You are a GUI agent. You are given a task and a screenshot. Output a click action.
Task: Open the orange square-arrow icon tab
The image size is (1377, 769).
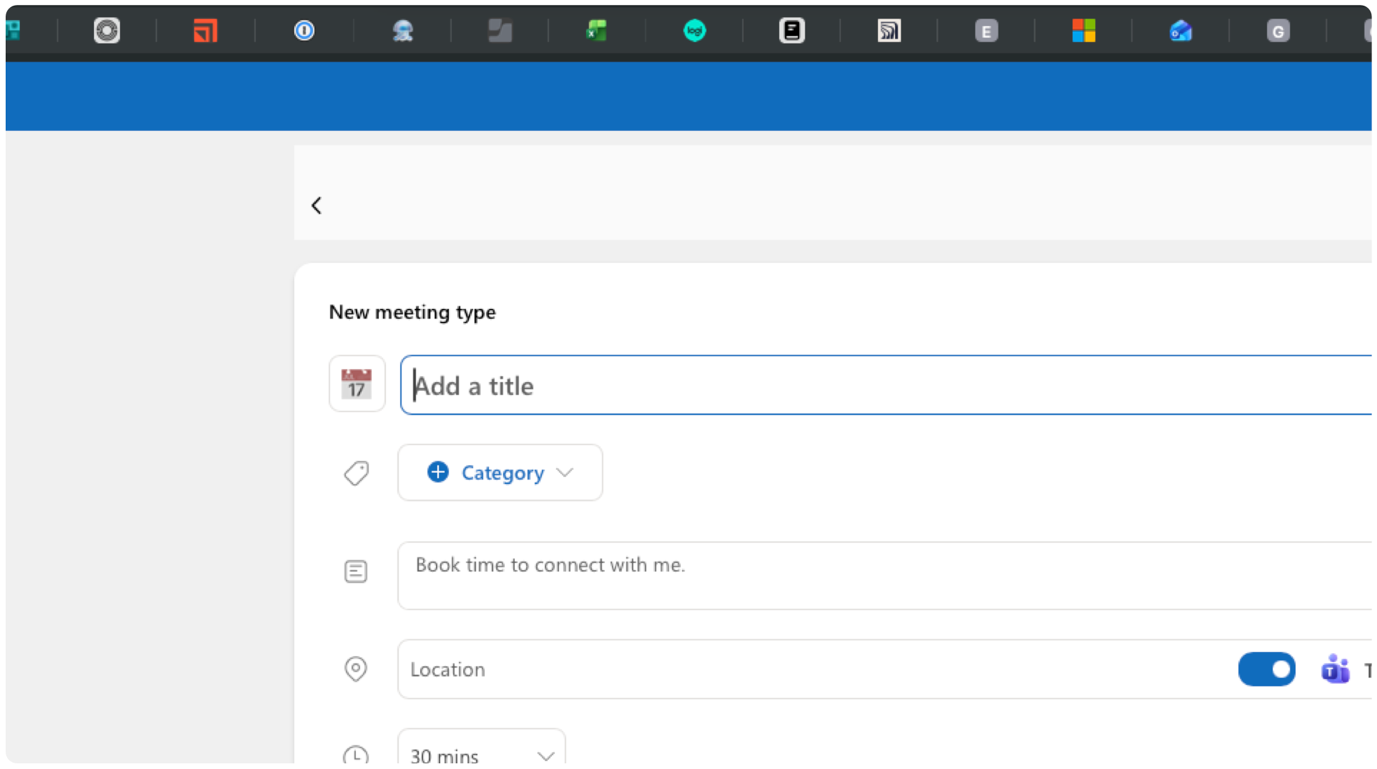coord(206,31)
